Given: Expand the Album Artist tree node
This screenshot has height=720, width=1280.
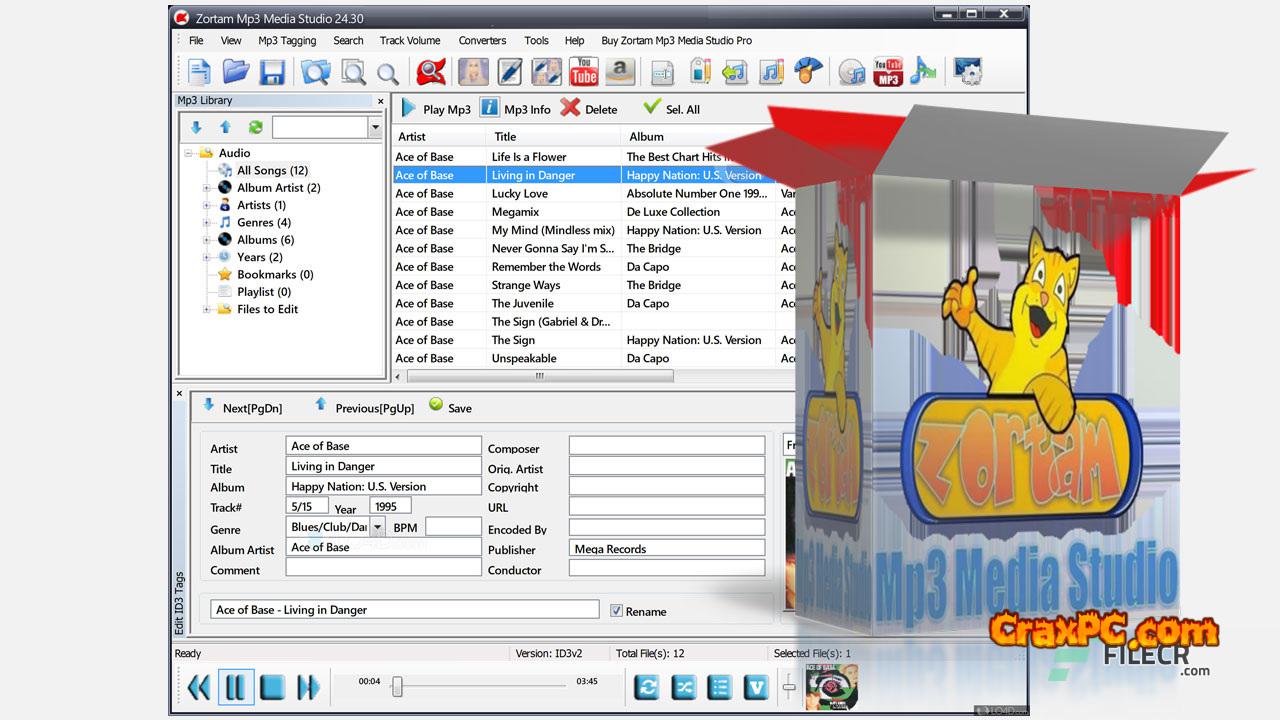Looking at the screenshot, I should pos(207,188).
